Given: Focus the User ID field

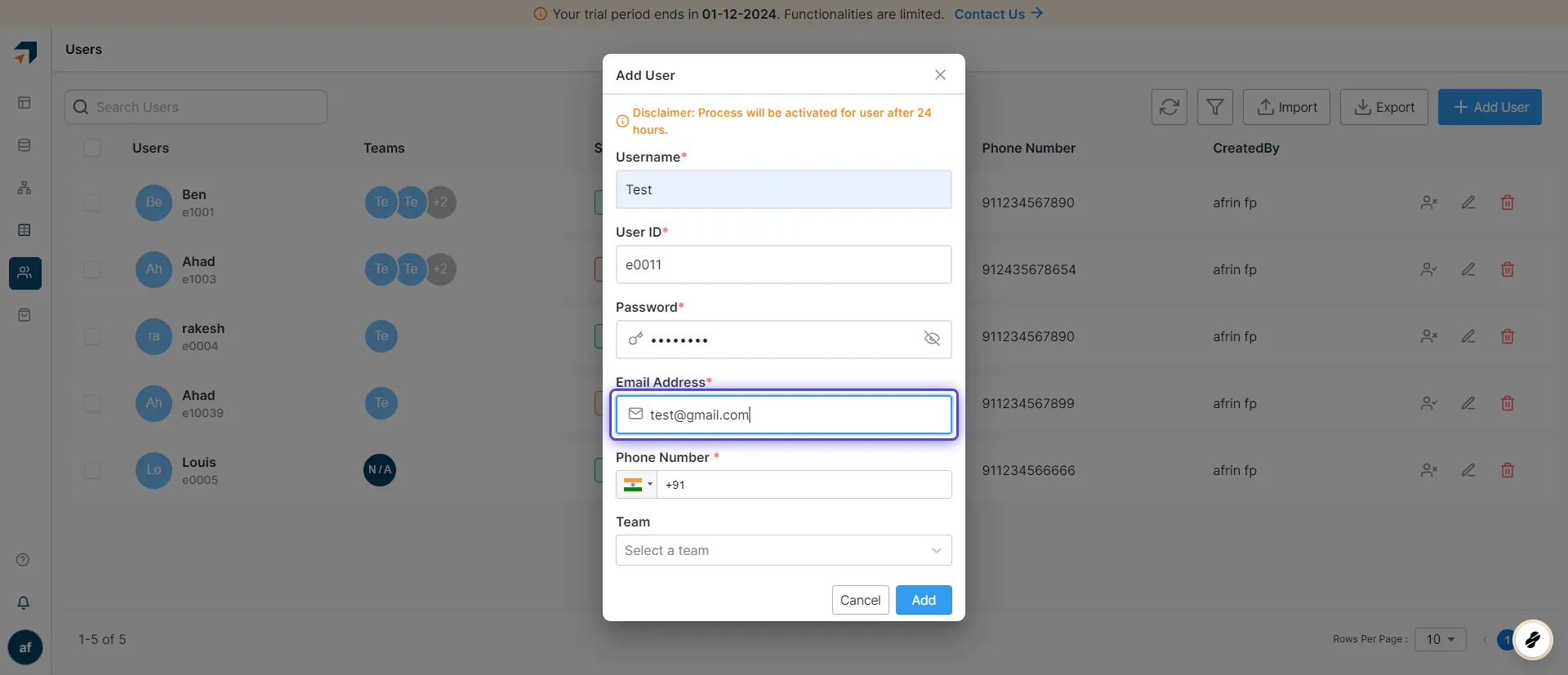Looking at the screenshot, I should tap(784, 264).
